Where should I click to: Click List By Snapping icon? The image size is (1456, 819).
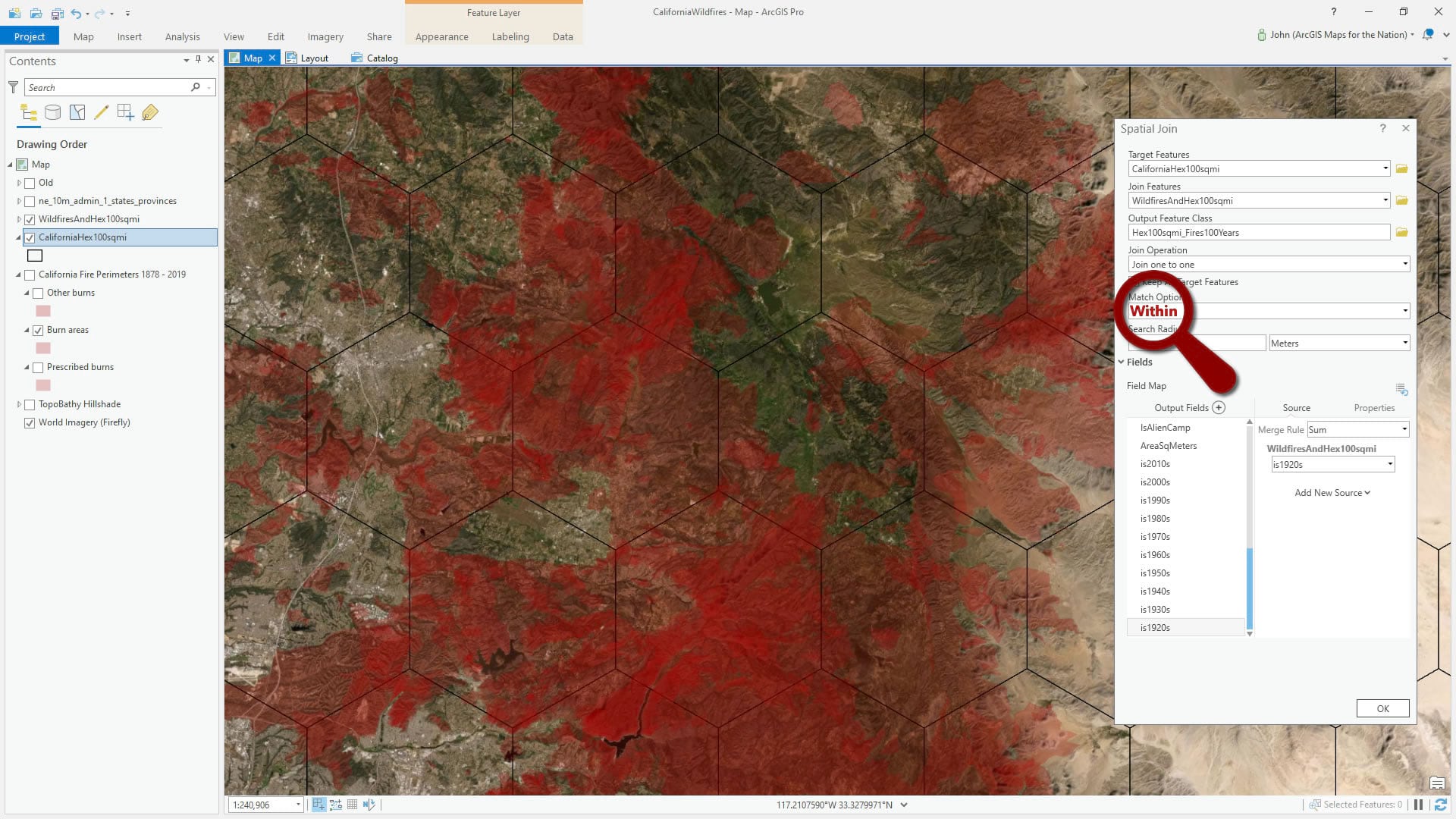[125, 113]
